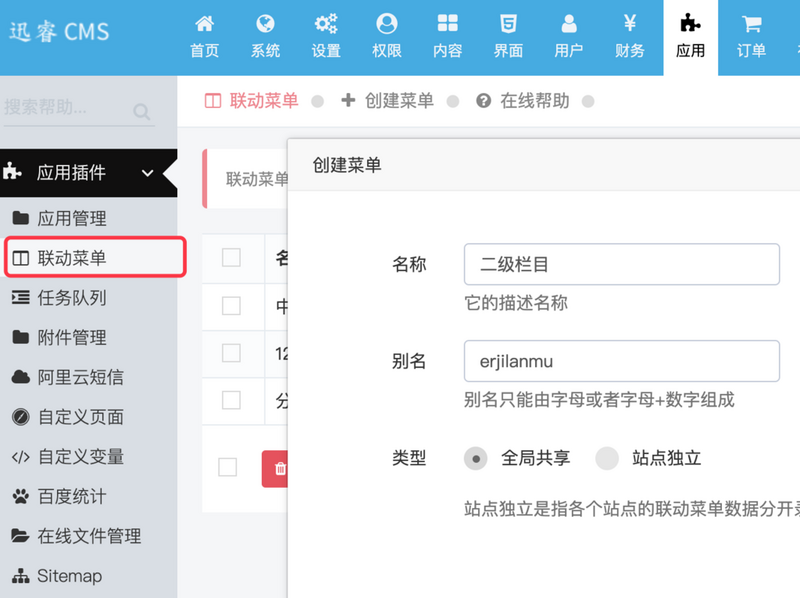The image size is (800, 598).
Task: Click the 自定义变量 code icon
Action: [20, 457]
